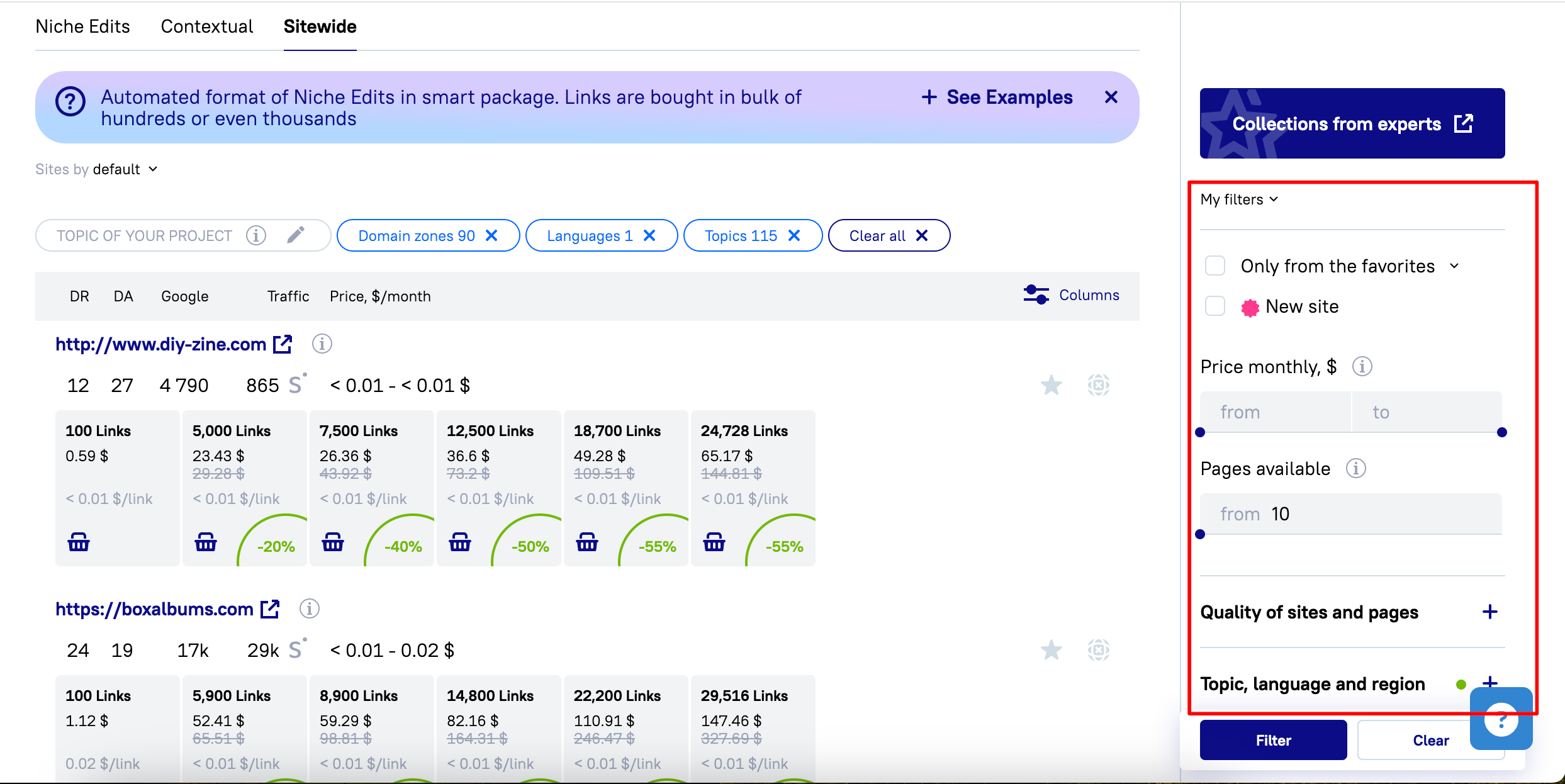Show info about Pages available filter
Image resolution: width=1565 pixels, height=784 pixels.
tap(1356, 468)
